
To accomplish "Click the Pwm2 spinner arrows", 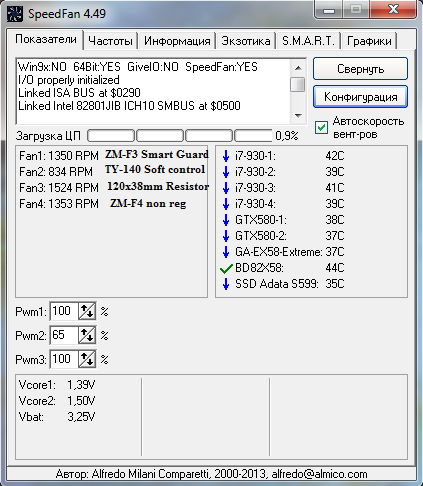I will [x=87, y=335].
